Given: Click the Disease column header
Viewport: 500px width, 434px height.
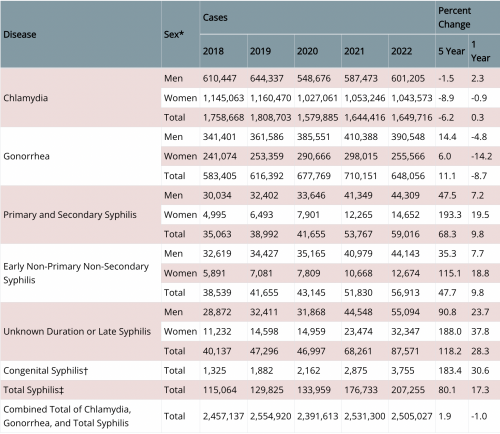Looking at the screenshot, I should click(20, 34).
